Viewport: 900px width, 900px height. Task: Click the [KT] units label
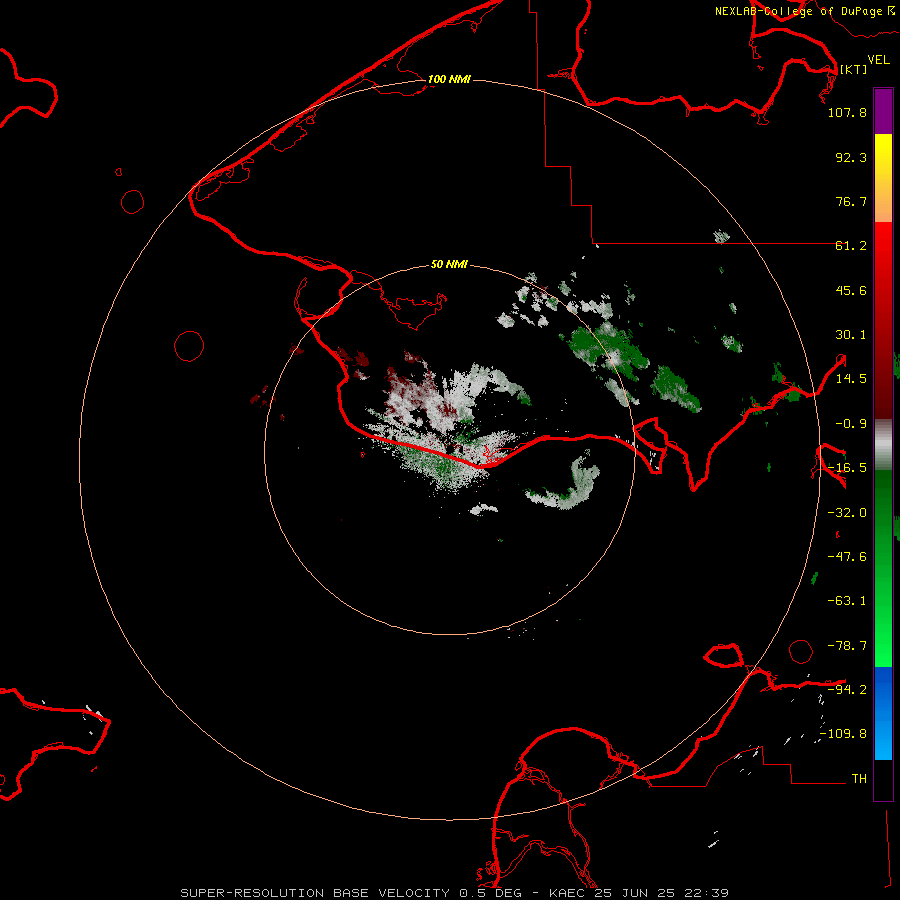(x=854, y=69)
